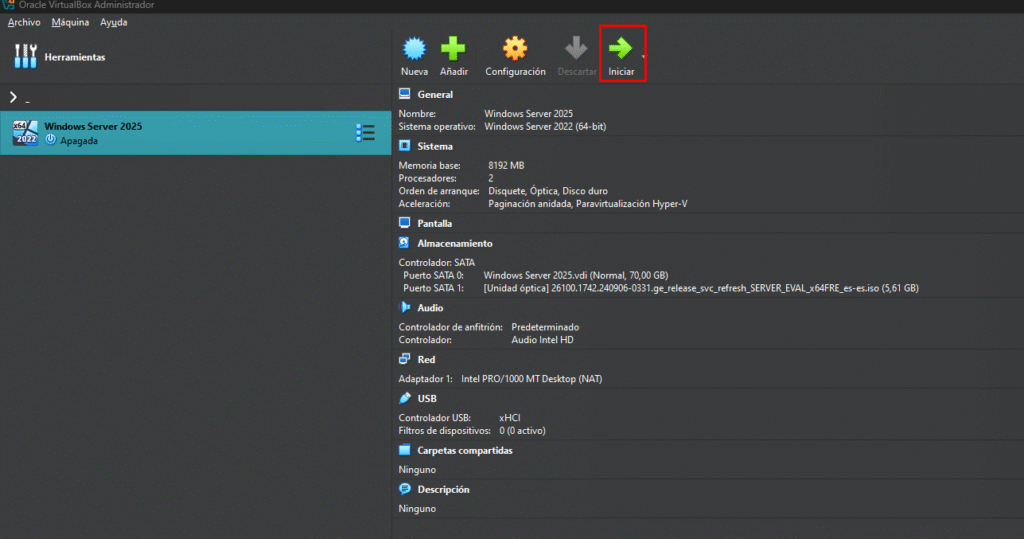Click 'Ninguno' under Carpetas compartidas
Screen dimensions: 1024x539
coord(417,470)
